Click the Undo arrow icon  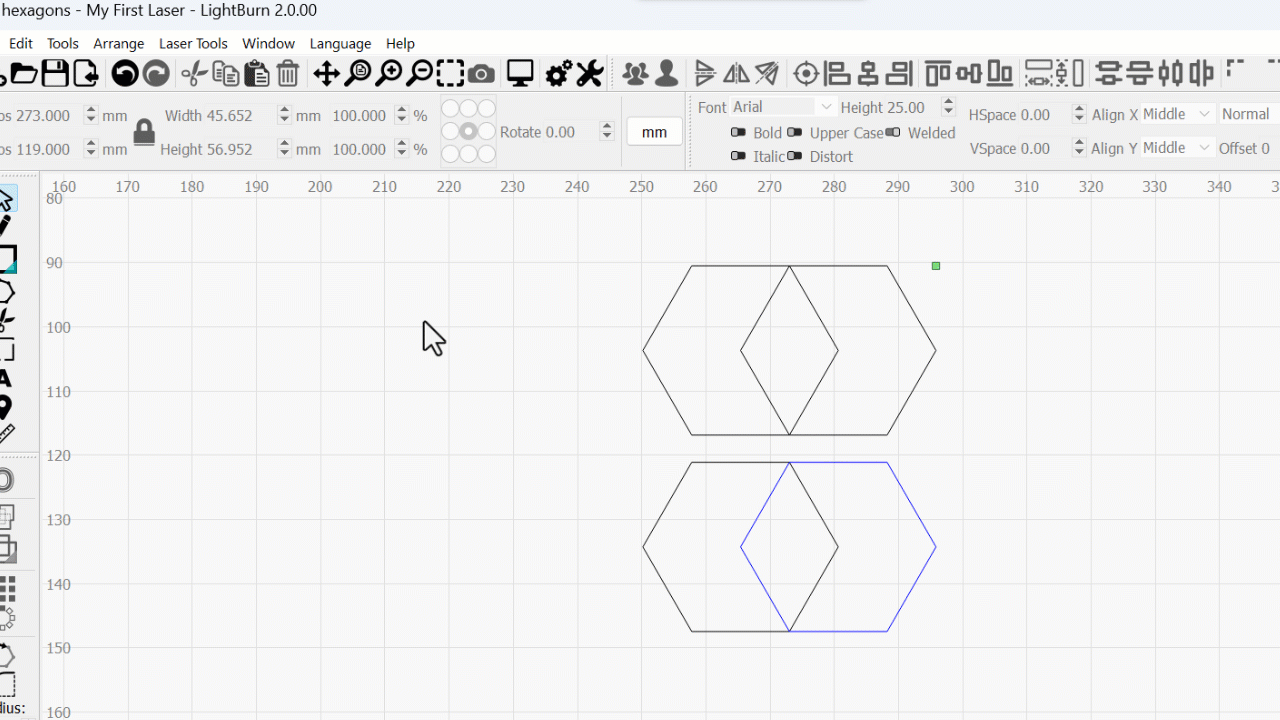(x=124, y=73)
